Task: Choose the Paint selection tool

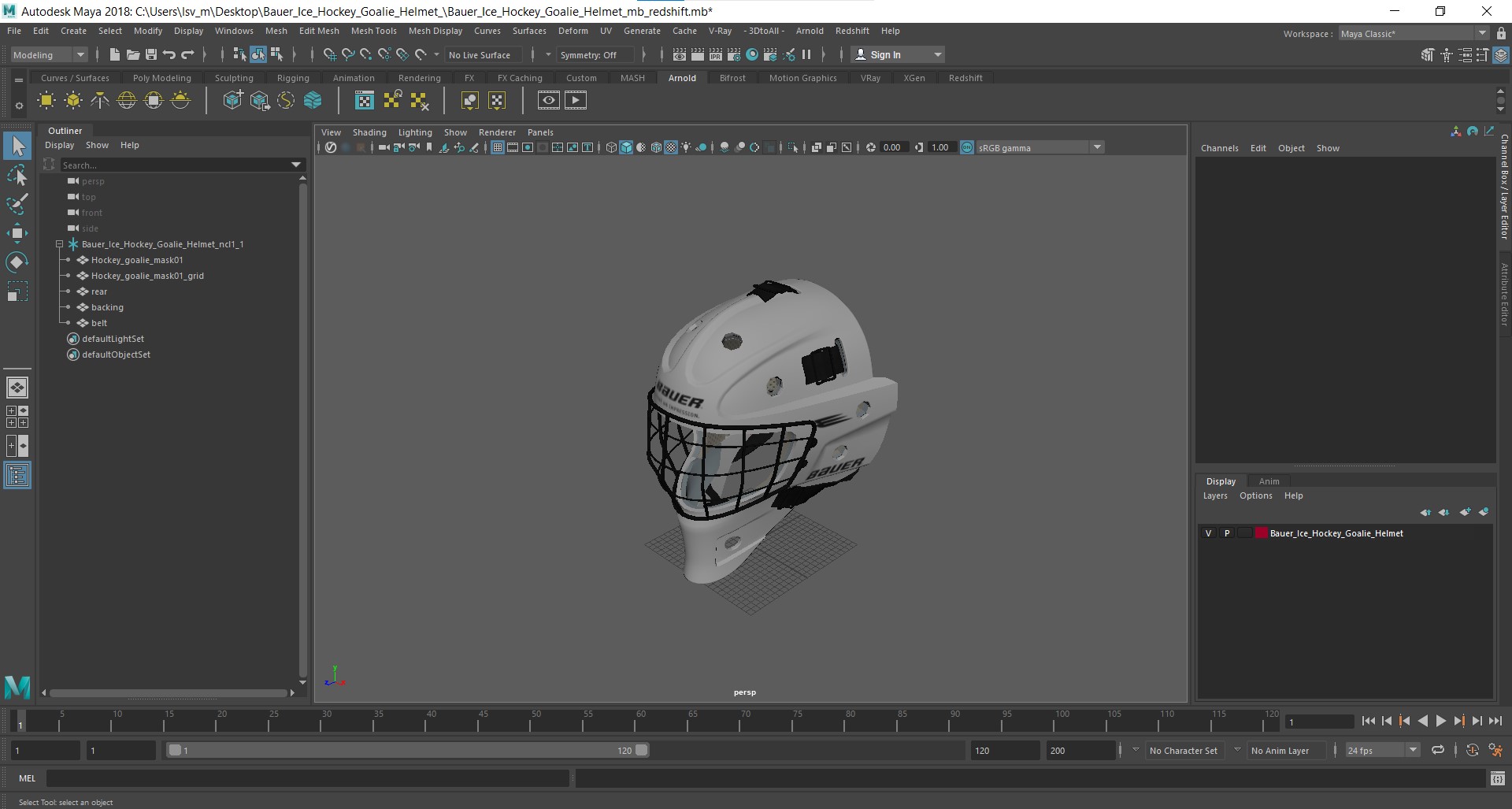Action: 17,203
